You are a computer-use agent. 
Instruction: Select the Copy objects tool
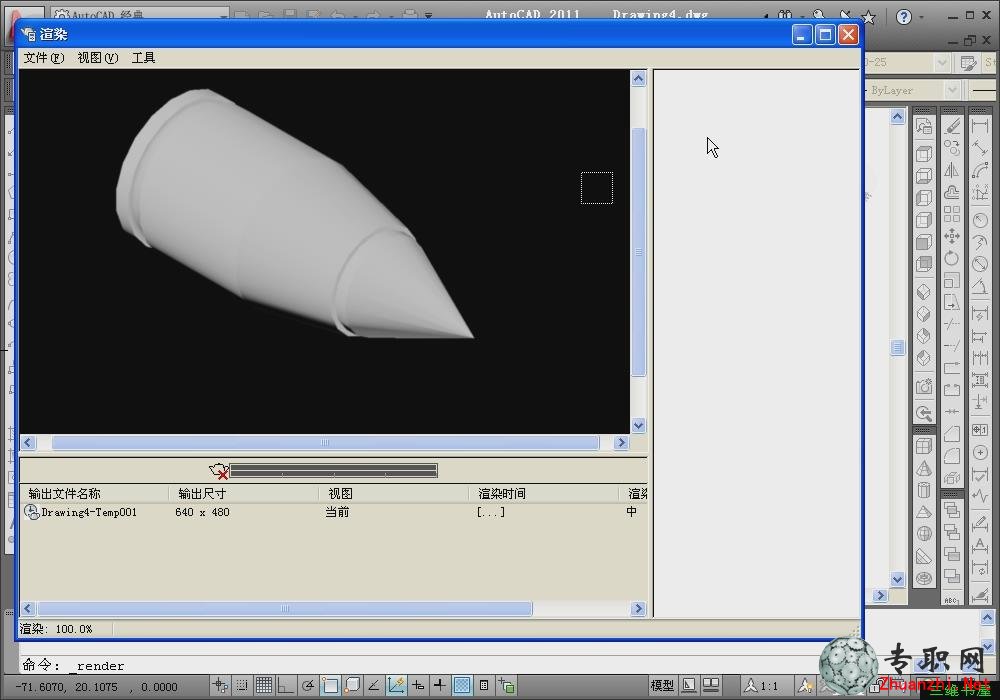pyautogui.click(x=952, y=148)
